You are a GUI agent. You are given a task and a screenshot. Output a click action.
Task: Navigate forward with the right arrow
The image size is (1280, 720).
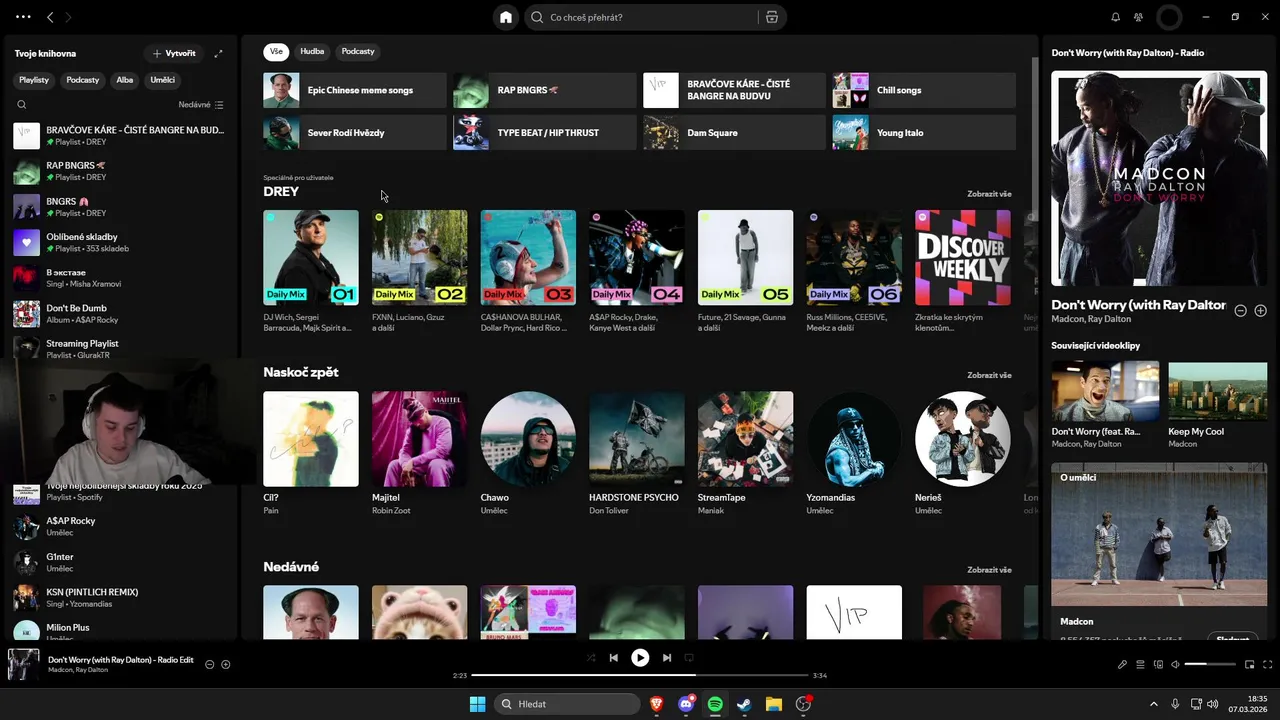pyautogui.click(x=68, y=17)
